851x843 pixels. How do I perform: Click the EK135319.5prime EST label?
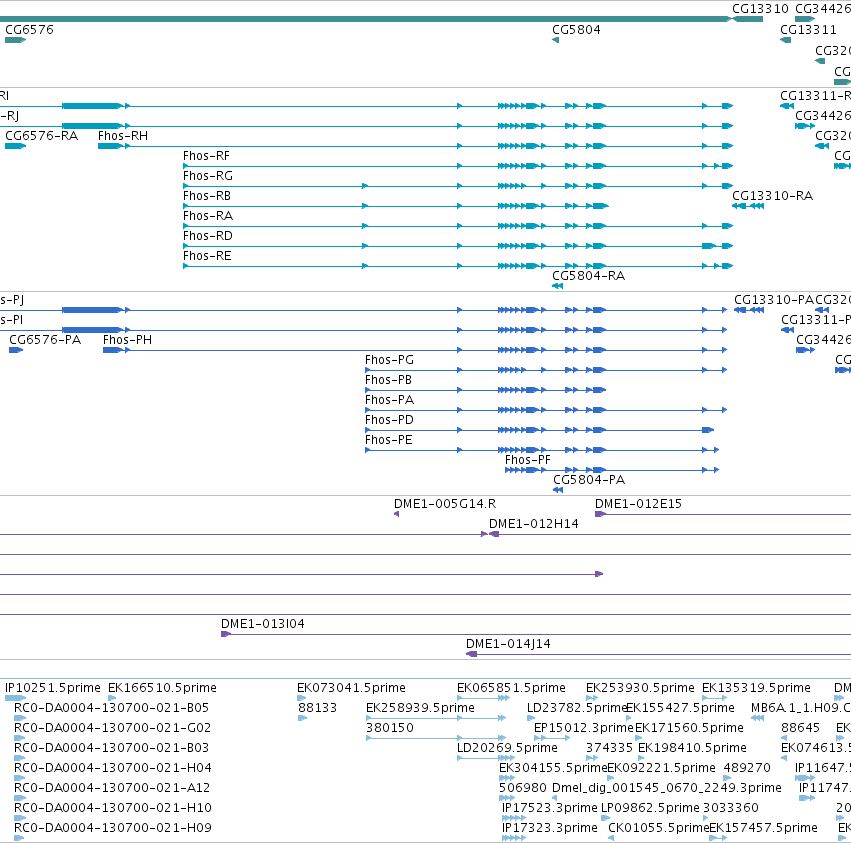(756, 688)
